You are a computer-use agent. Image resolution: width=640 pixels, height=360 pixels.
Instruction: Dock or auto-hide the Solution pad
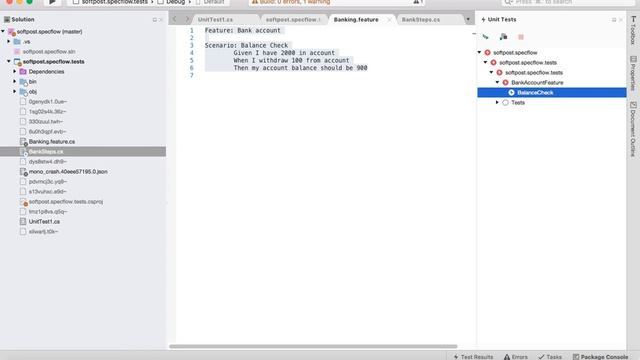coord(155,20)
